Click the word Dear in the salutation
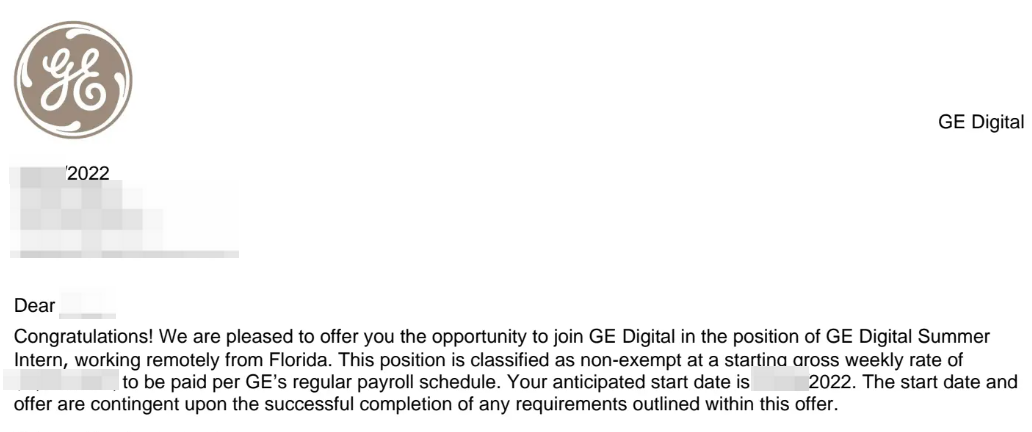The width and height of the screenshot is (1032, 432). (35, 306)
